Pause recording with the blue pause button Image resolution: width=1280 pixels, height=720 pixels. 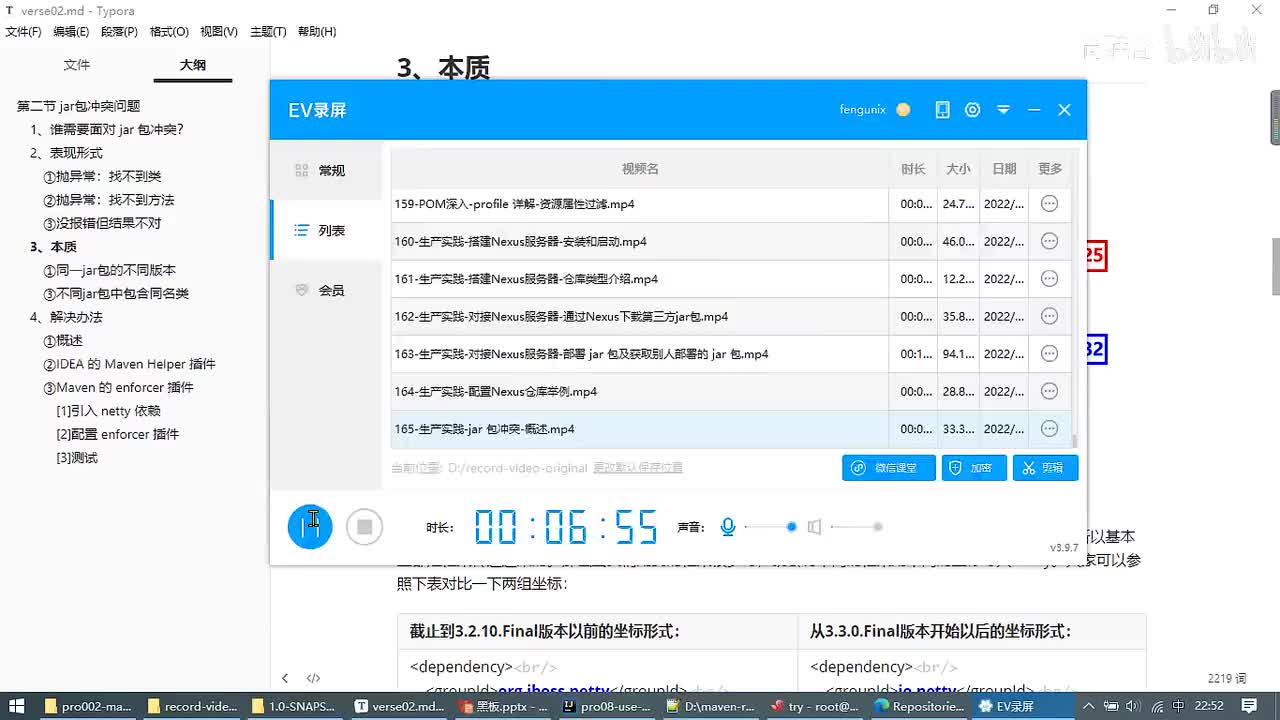click(x=310, y=527)
